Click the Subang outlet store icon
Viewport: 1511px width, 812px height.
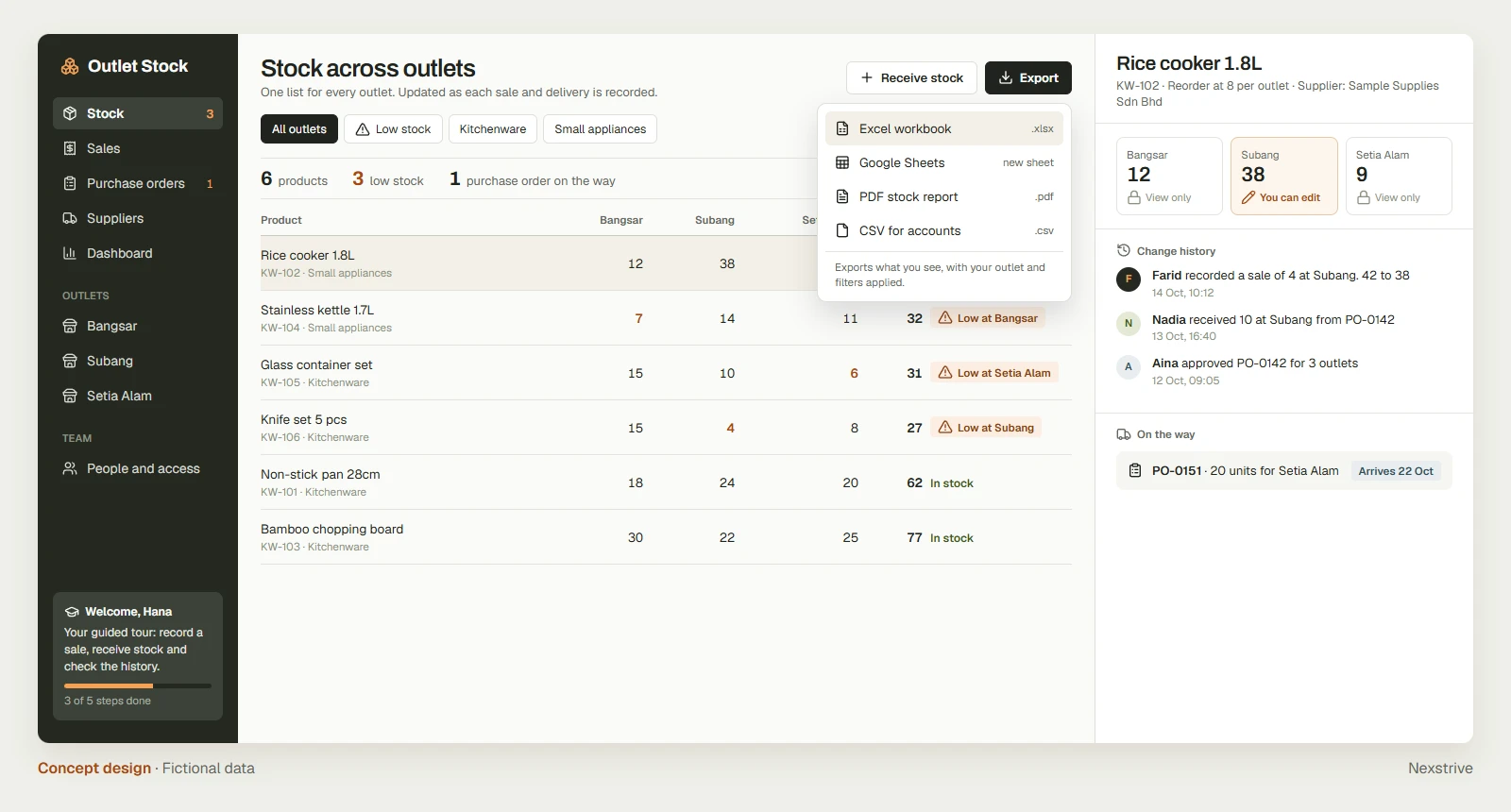coord(70,361)
